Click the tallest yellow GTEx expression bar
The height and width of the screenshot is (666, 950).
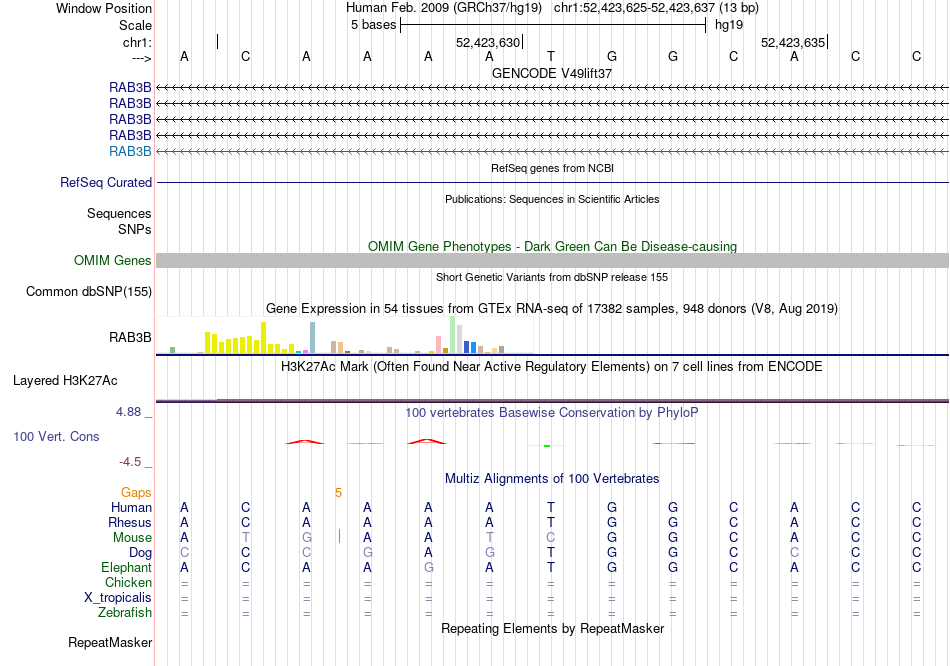[264, 338]
